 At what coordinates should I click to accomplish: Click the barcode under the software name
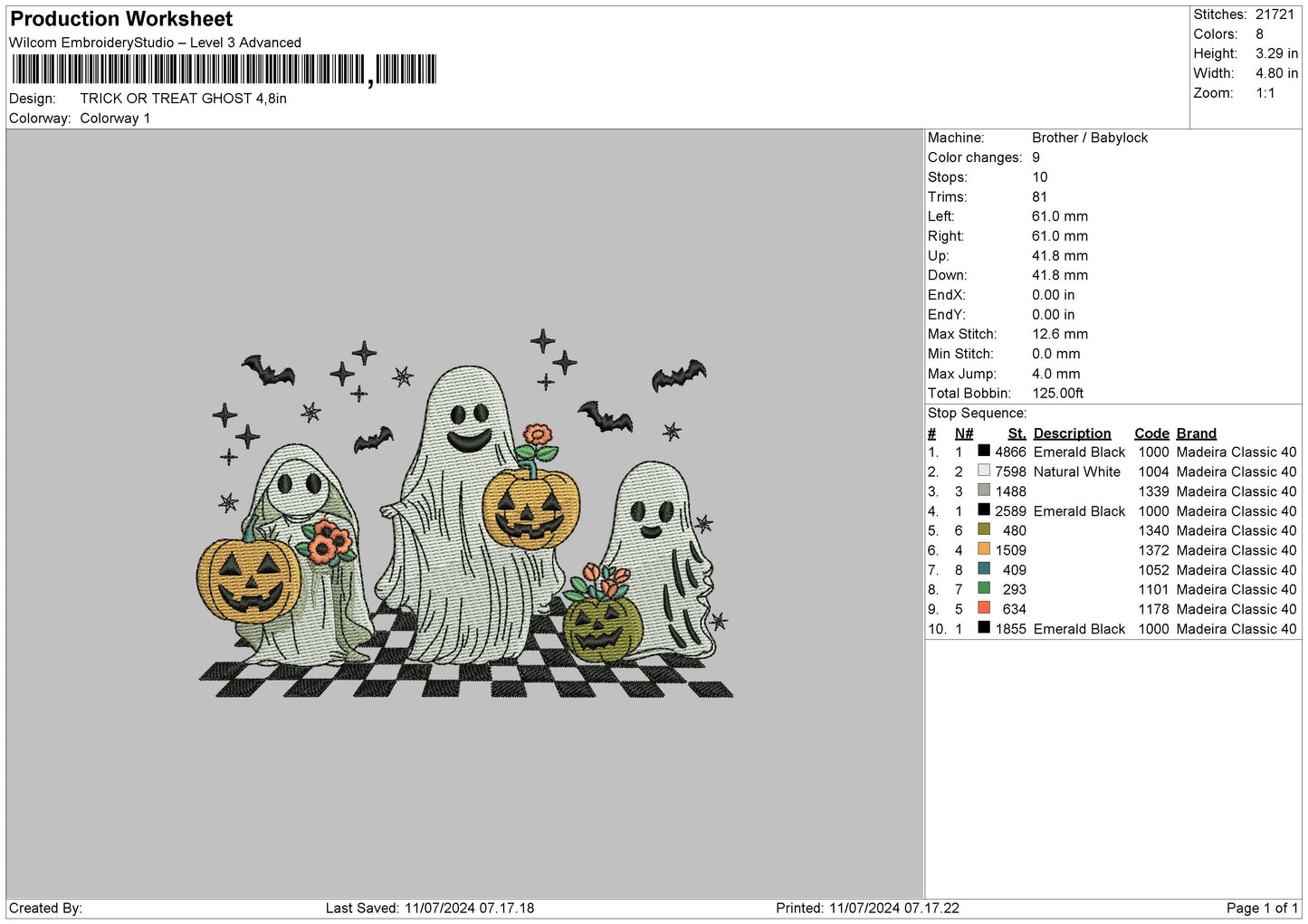(x=224, y=70)
